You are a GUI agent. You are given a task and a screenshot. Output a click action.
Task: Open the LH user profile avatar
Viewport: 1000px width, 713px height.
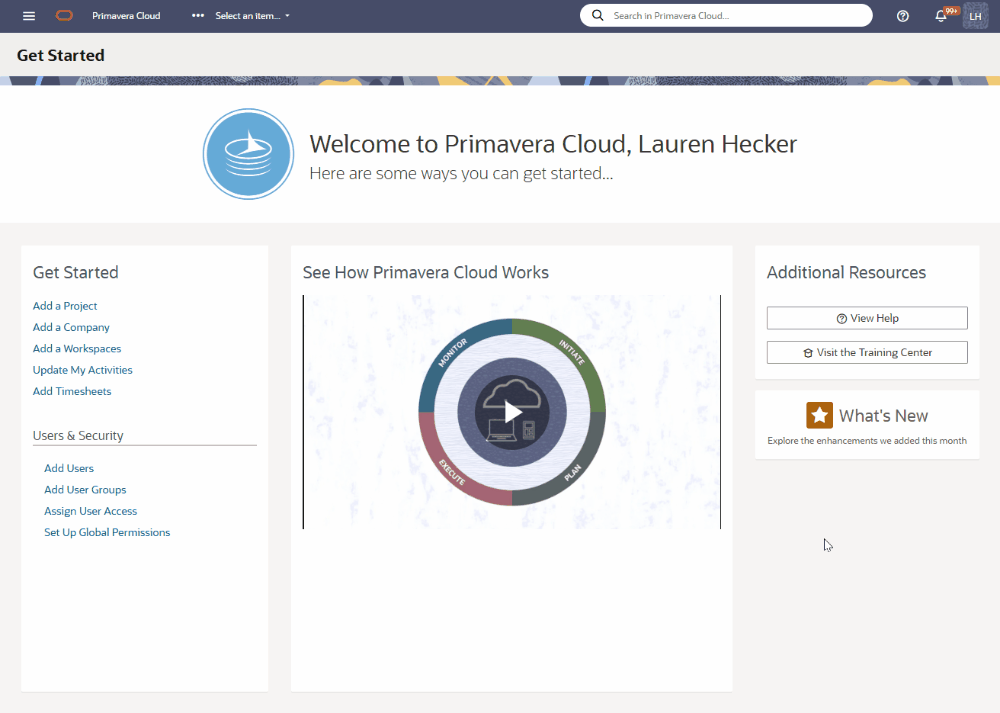pos(975,16)
